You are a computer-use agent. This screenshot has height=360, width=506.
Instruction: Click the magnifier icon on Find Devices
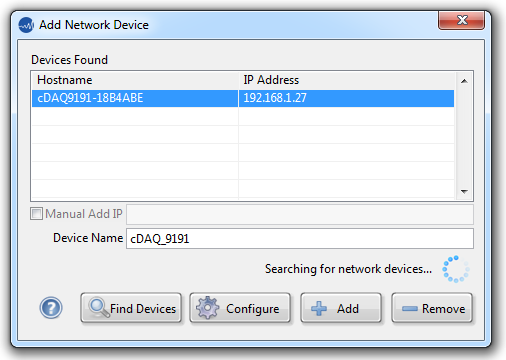[x=99, y=307]
